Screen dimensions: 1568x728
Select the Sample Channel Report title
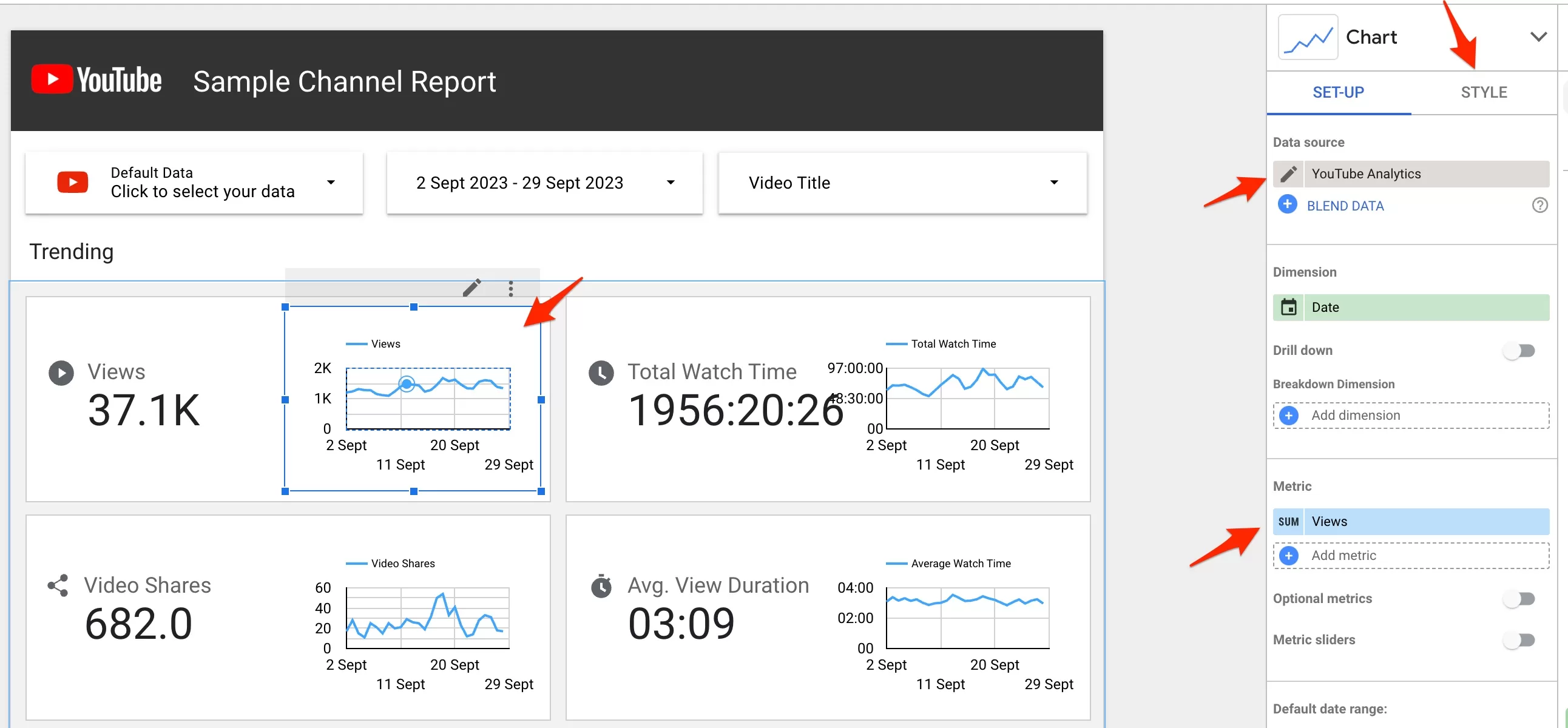(345, 81)
